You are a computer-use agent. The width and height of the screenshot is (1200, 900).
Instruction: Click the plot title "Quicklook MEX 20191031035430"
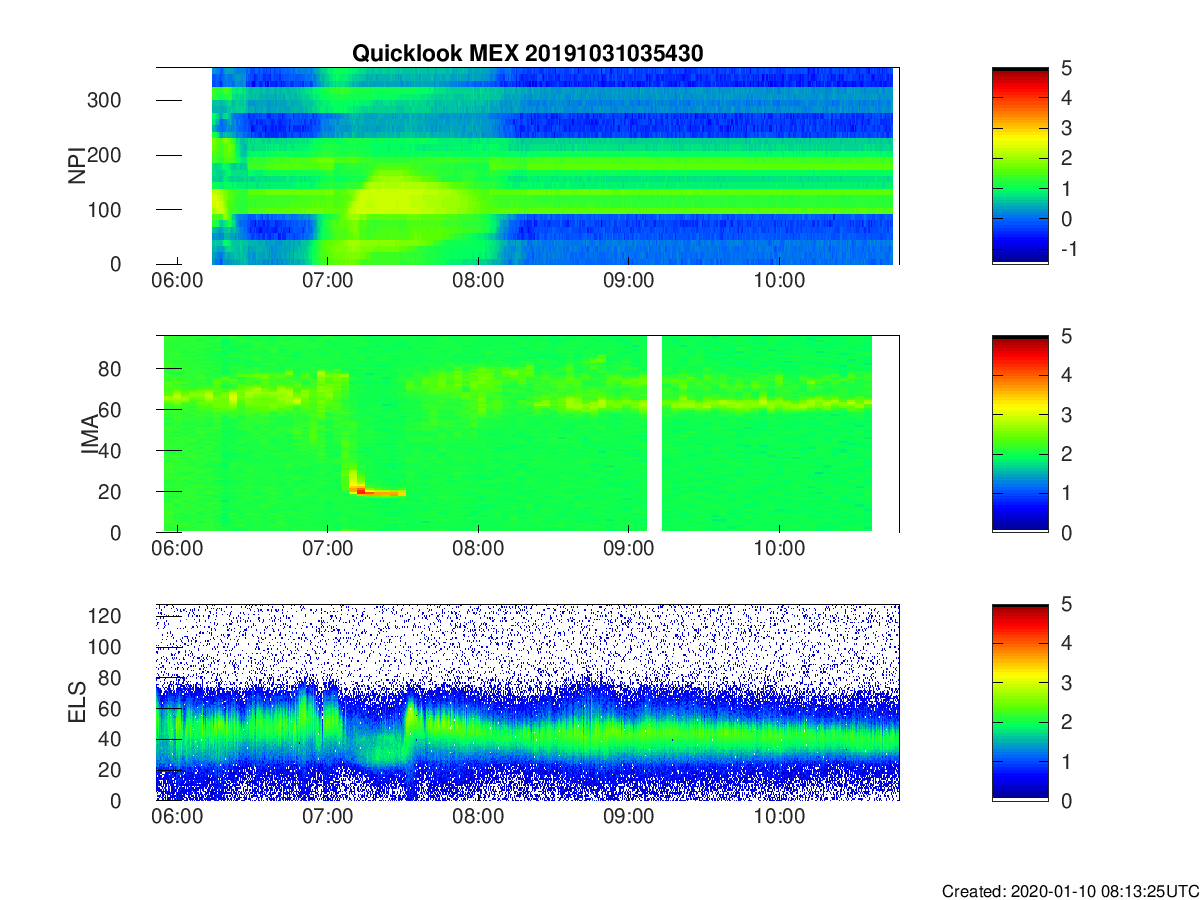528,54
